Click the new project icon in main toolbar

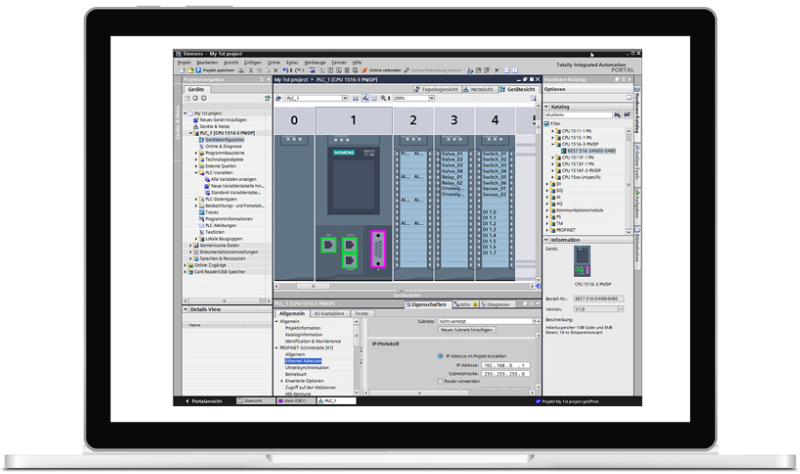tap(183, 70)
